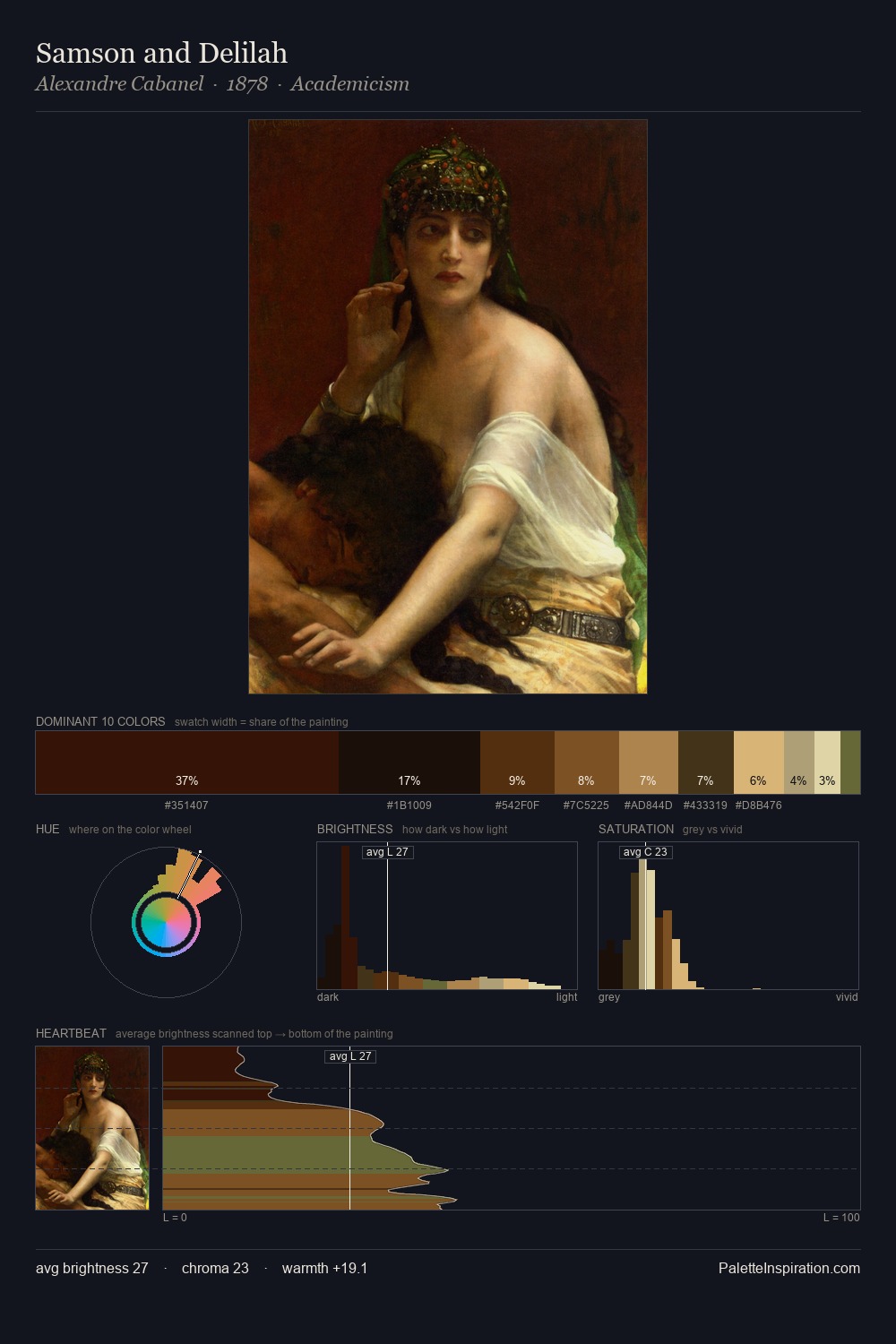Click the 'vivid' axis label under Saturation
The width and height of the screenshot is (896, 1344).
tap(847, 997)
